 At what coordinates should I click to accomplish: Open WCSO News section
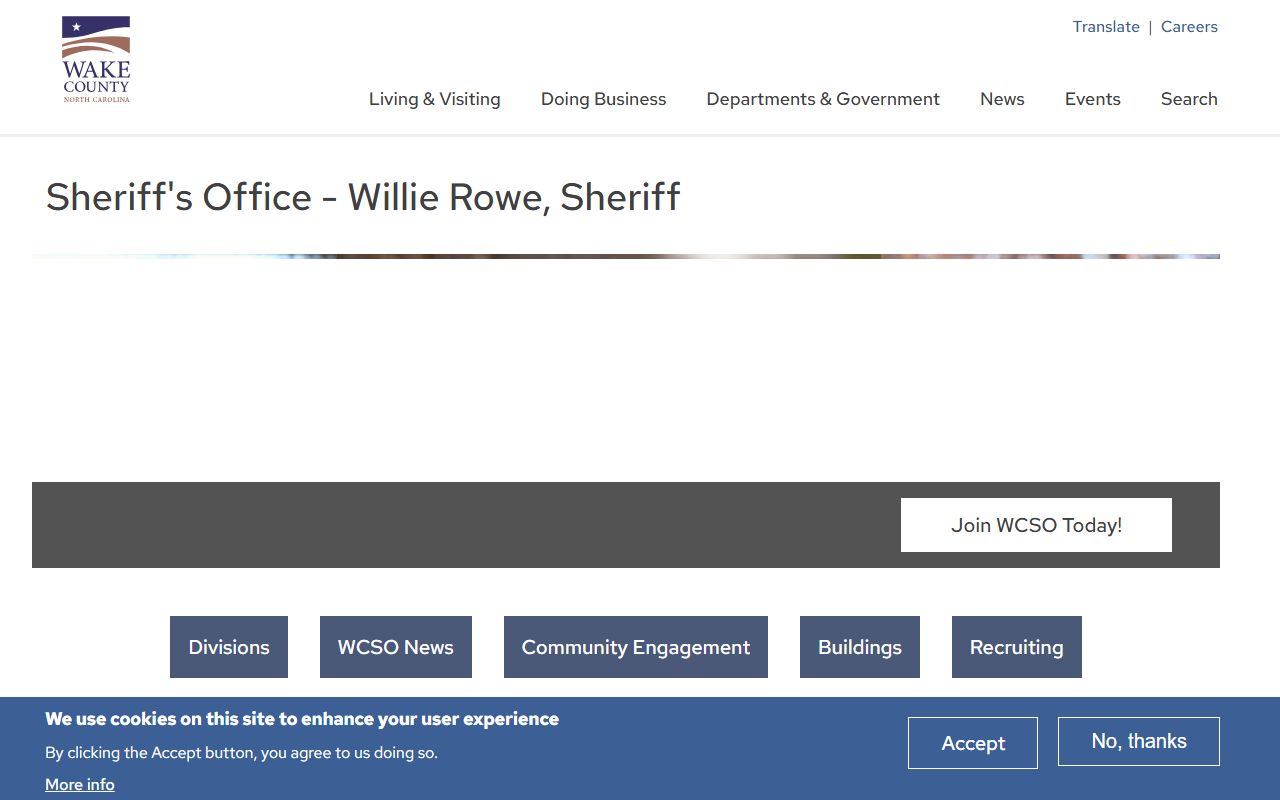[396, 647]
